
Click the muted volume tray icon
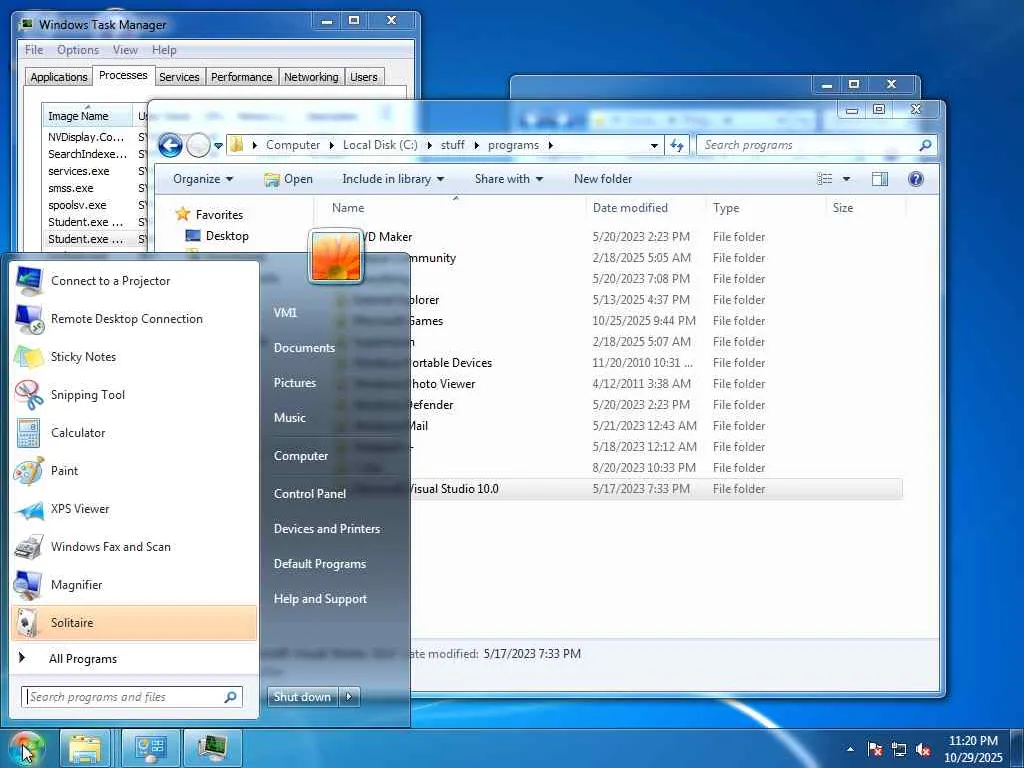[923, 750]
